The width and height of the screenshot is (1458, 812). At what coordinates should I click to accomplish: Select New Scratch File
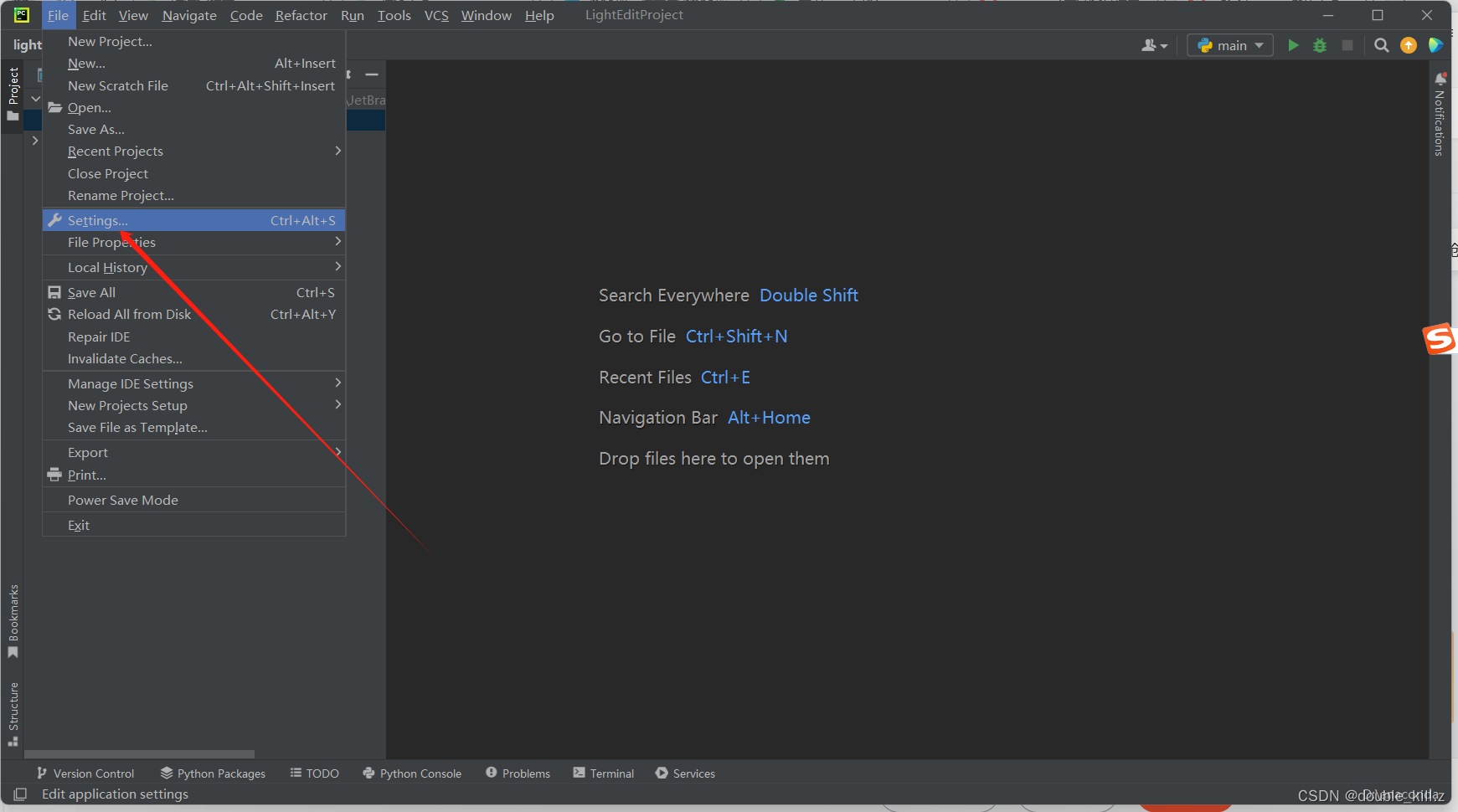pyautogui.click(x=193, y=86)
